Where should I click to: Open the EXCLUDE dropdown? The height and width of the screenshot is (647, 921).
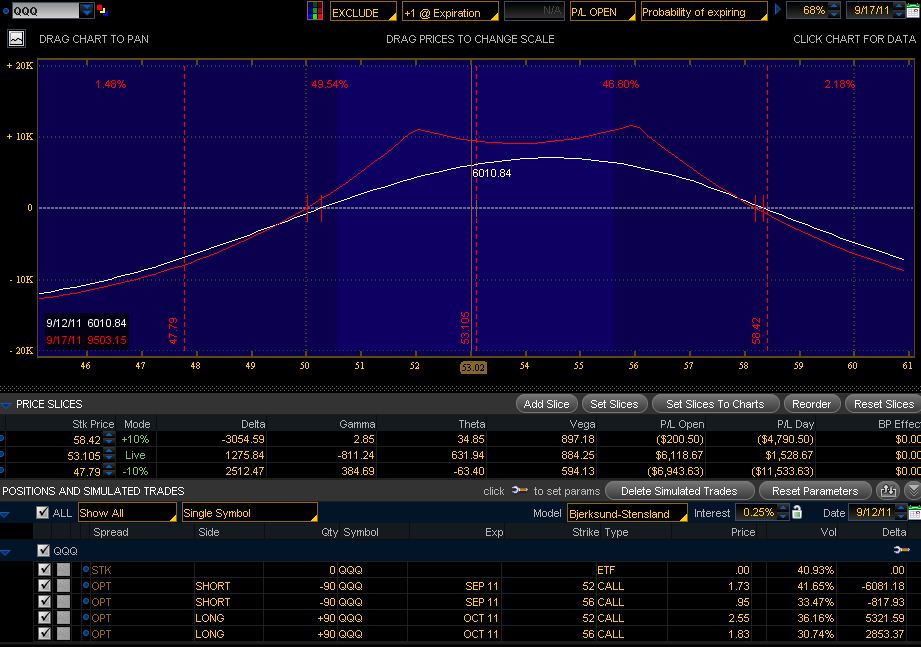click(363, 12)
